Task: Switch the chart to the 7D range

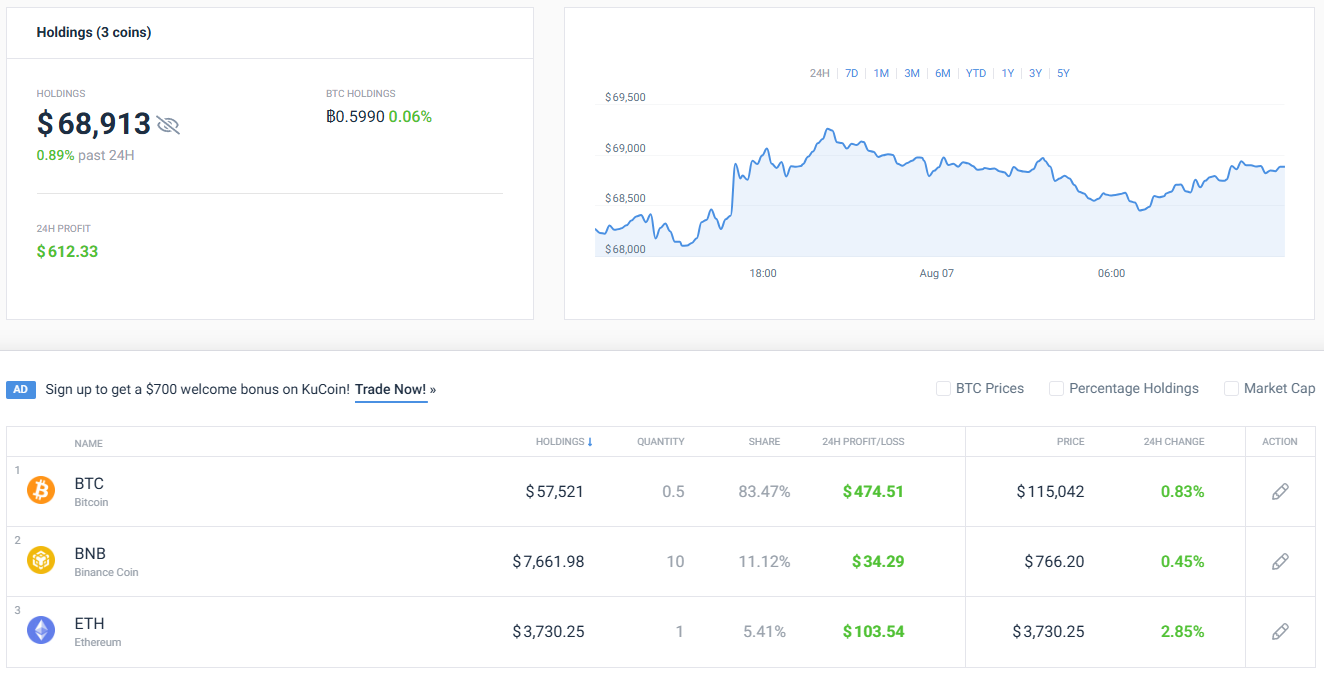Action: (851, 73)
